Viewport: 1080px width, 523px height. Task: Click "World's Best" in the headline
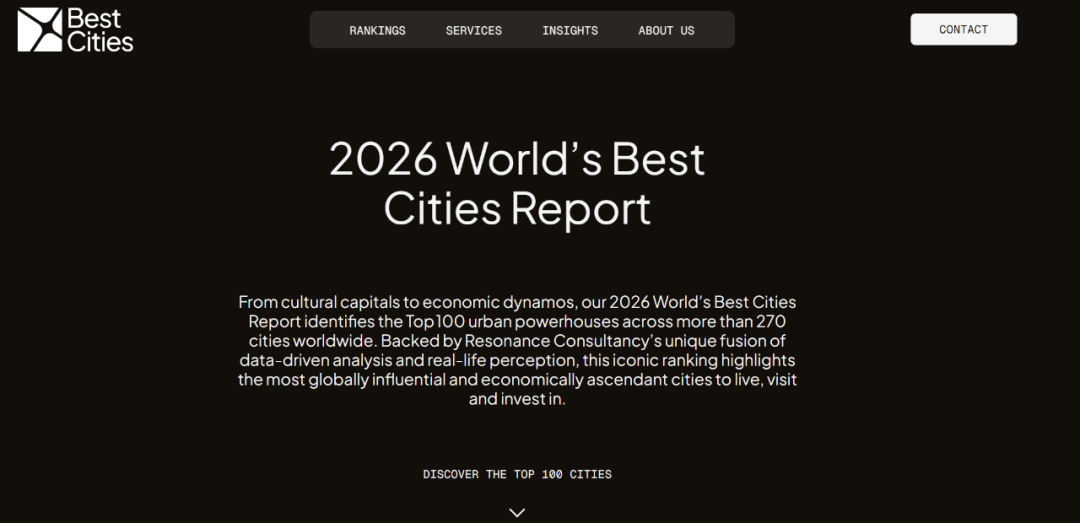576,159
